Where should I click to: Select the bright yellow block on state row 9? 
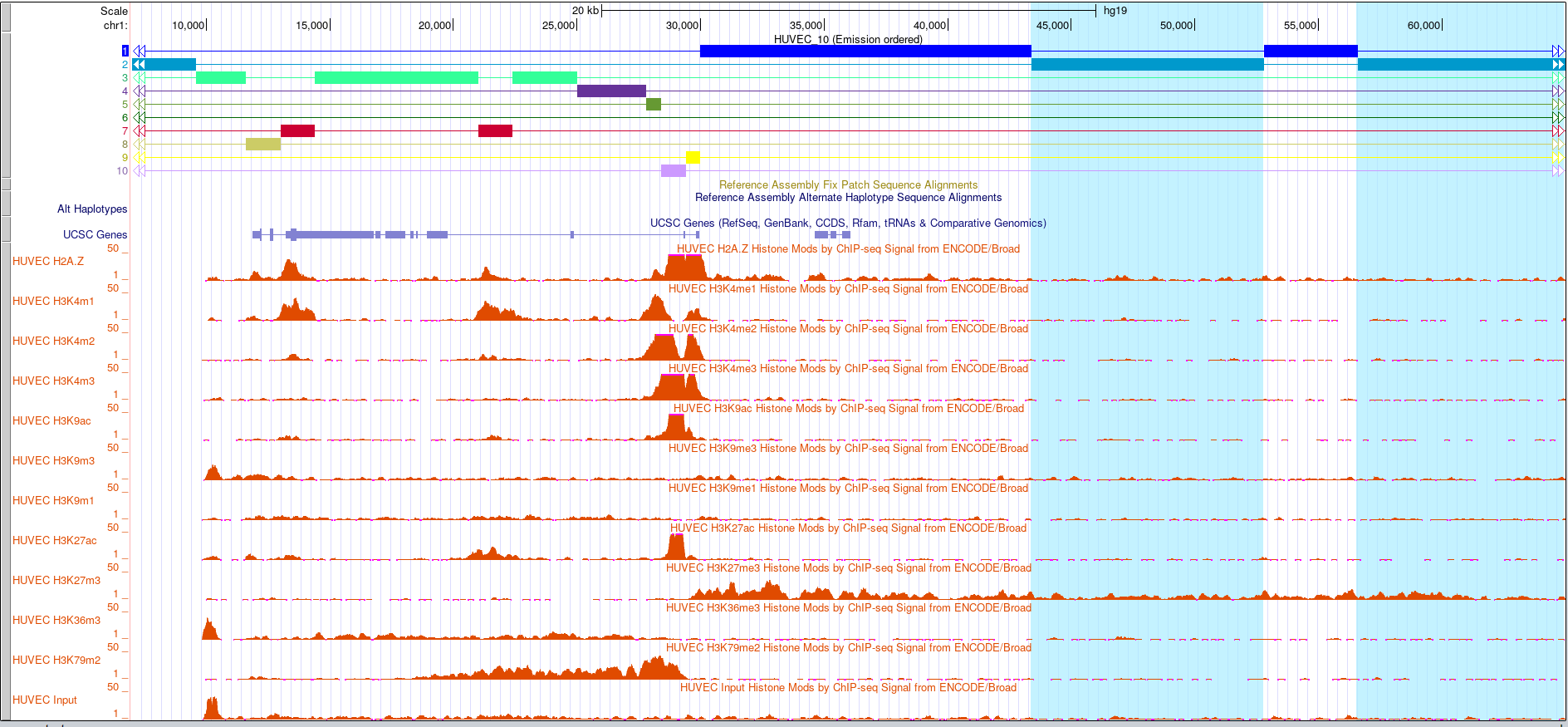point(693,158)
